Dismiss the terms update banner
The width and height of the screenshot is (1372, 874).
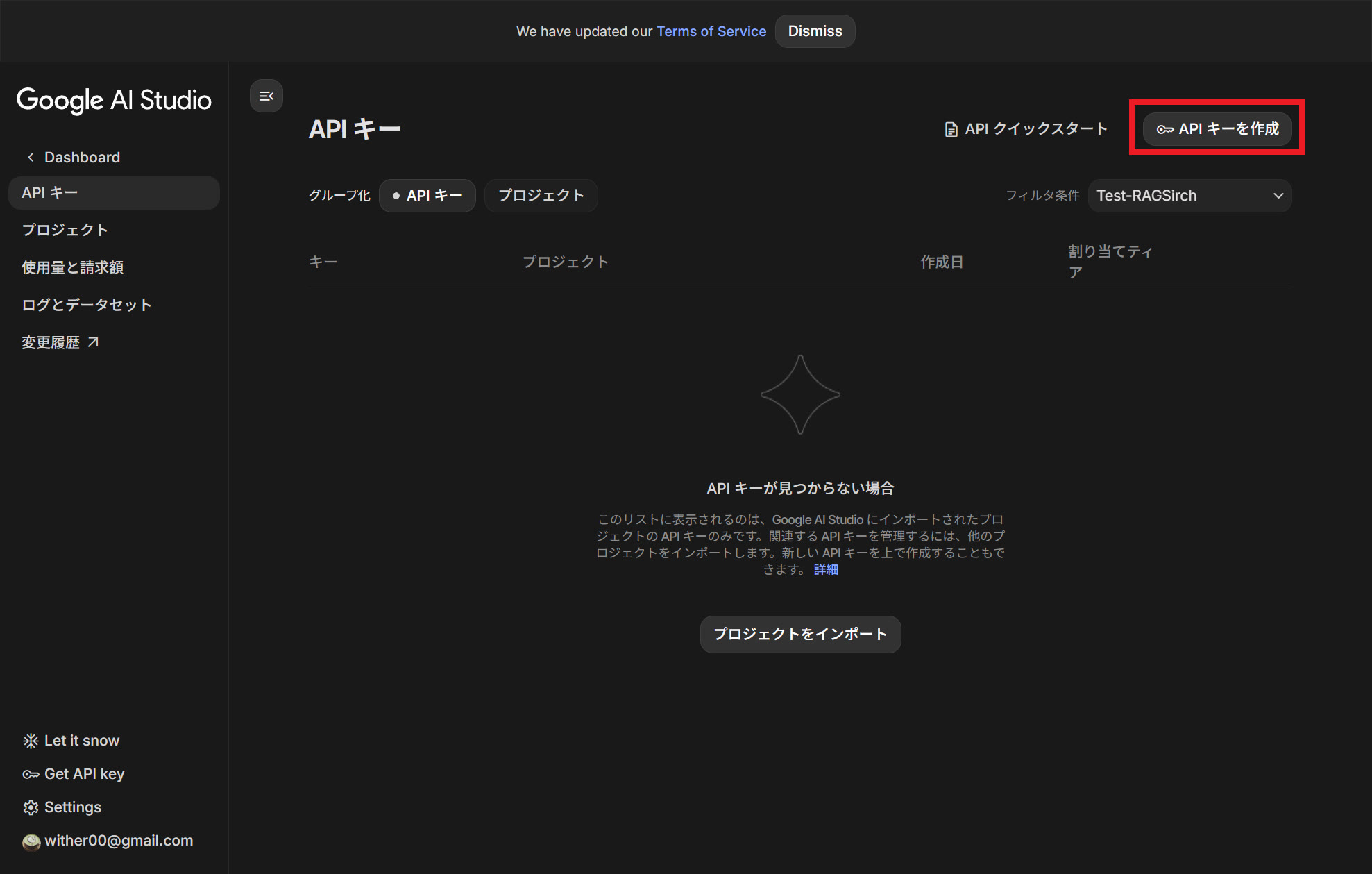[x=815, y=31]
